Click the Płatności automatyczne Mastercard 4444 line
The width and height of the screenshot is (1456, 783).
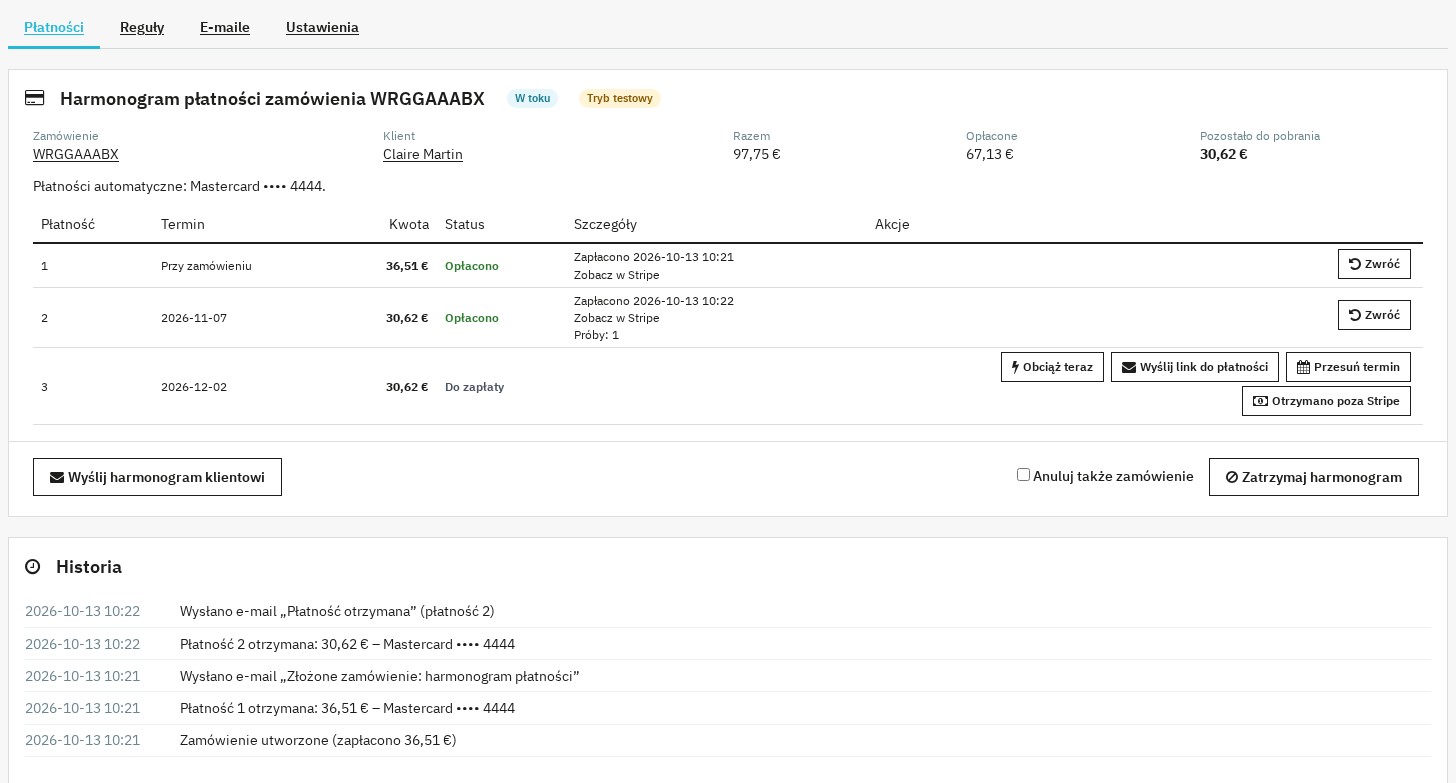[180, 186]
